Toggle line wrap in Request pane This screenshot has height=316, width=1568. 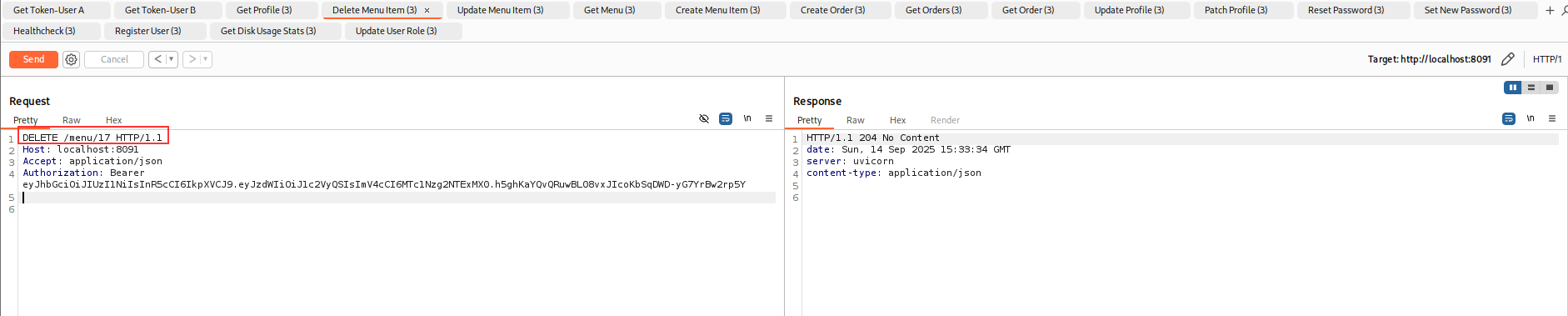[x=726, y=118]
